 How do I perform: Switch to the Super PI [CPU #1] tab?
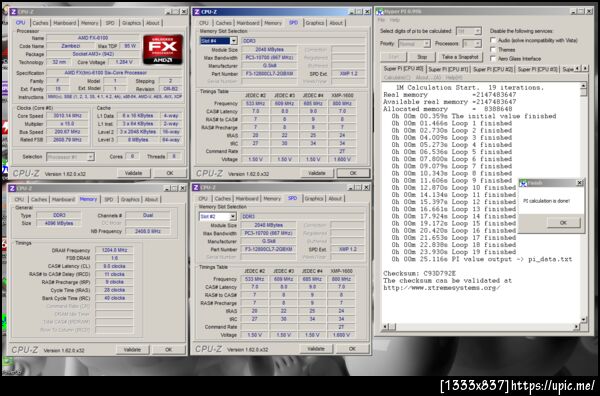coord(448,70)
